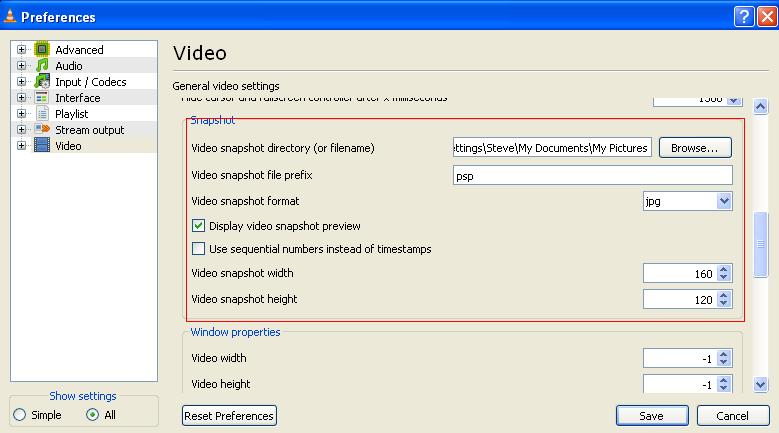
Task: Click the VLC cone title icon
Action: tap(9, 16)
